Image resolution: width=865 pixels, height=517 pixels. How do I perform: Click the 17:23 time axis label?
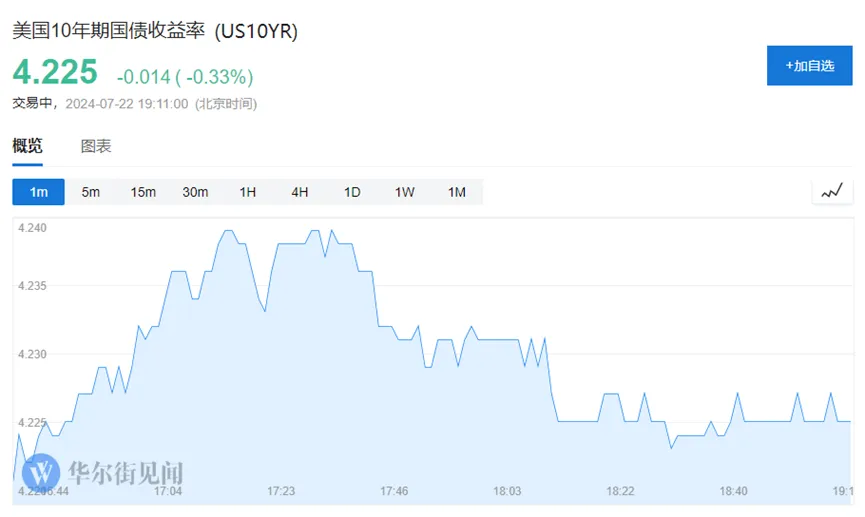pos(281,491)
